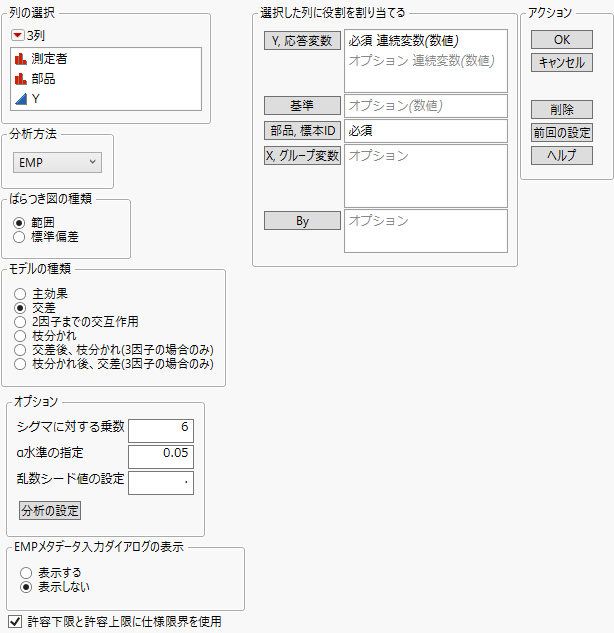
Task: Choose 範囲 for variability chart type
Action: (19, 223)
